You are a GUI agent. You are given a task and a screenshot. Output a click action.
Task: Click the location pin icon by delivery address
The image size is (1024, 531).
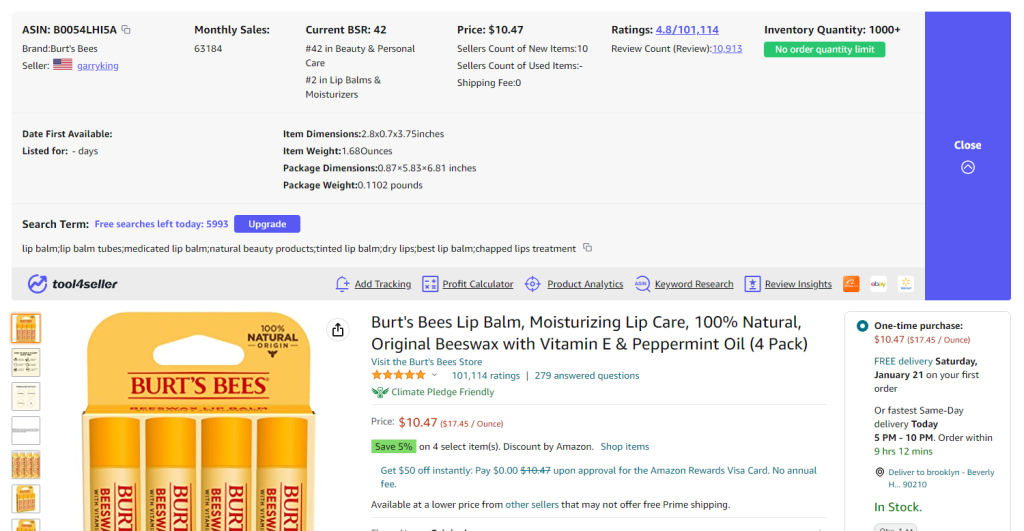880,472
